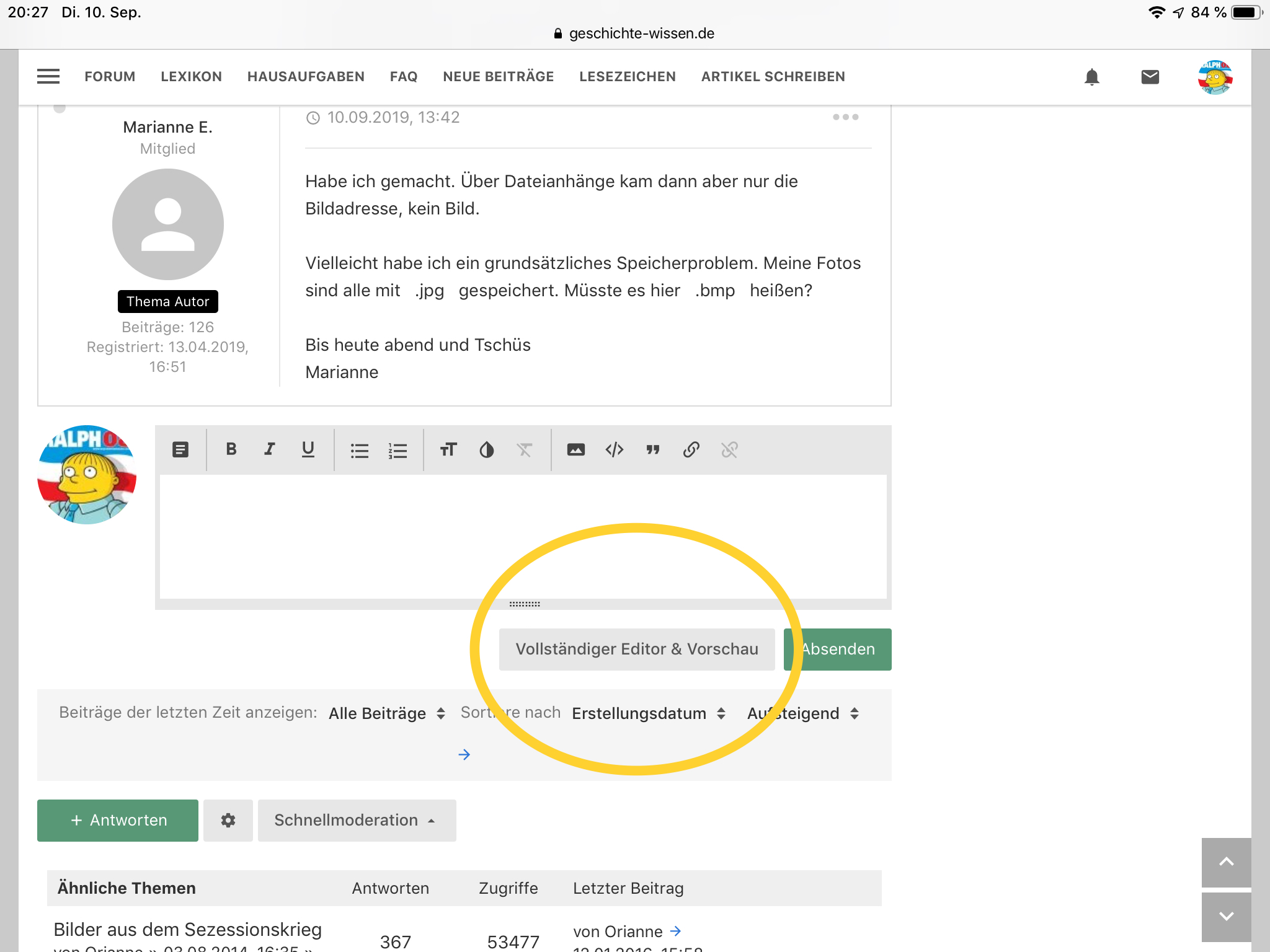Screen dimensions: 1270x952
Task: Click in the reply text area
Action: pyautogui.click(x=523, y=536)
